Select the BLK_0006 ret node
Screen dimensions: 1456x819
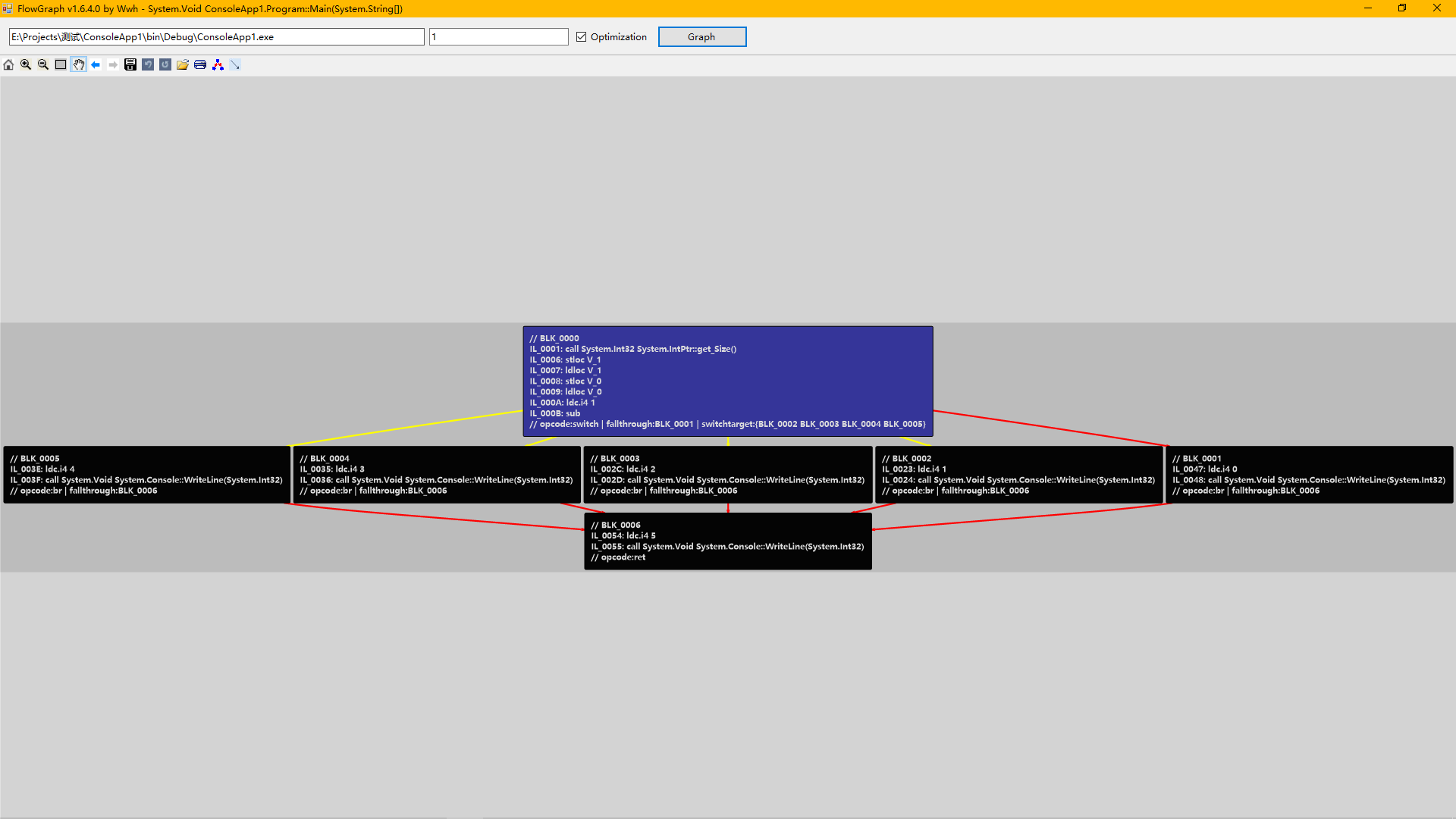727,541
